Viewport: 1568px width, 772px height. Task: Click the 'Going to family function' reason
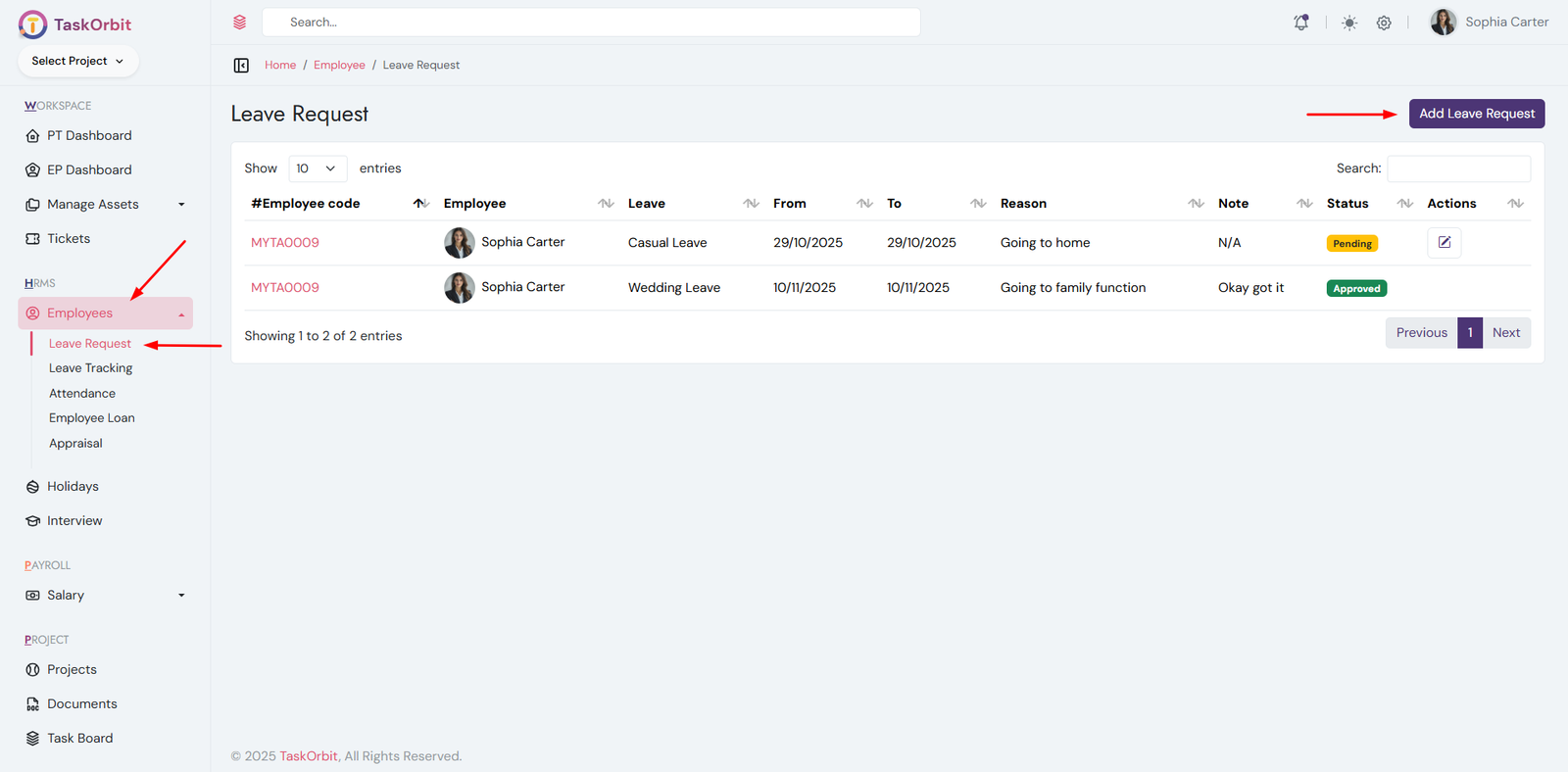1073,288
